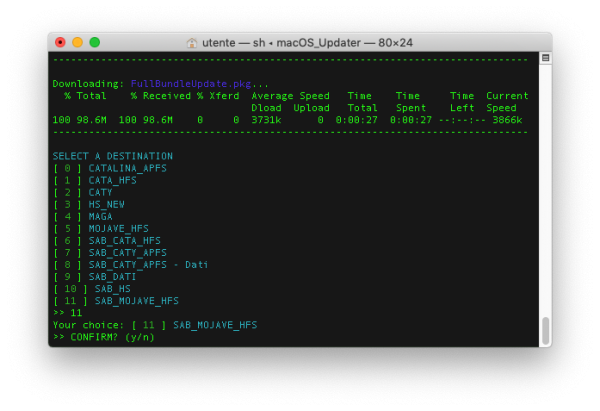Click the 'Average Speed' column header

pyautogui.click(x=290, y=96)
